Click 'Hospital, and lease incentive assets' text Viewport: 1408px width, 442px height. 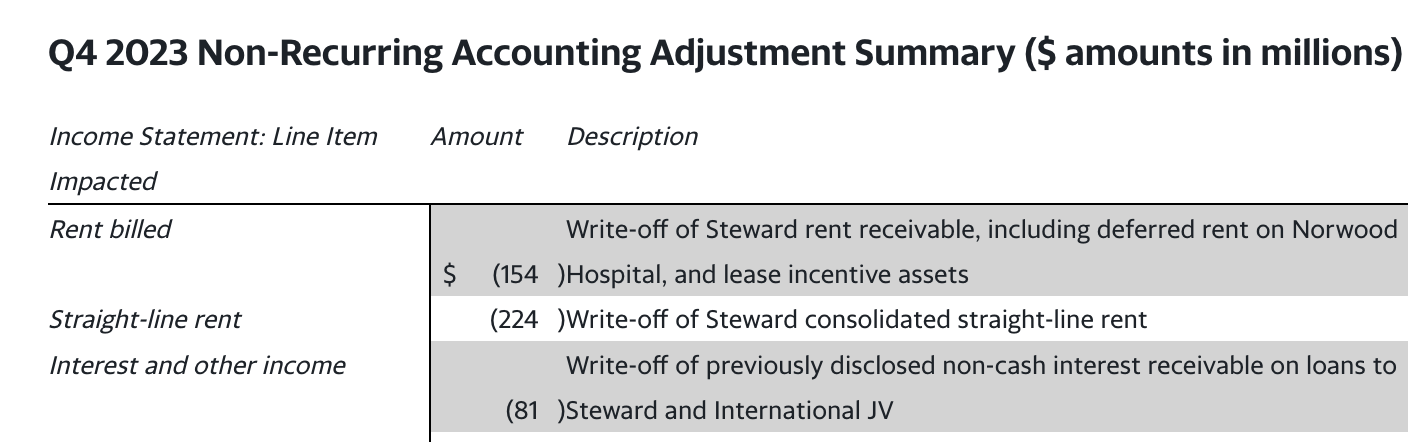(x=768, y=274)
